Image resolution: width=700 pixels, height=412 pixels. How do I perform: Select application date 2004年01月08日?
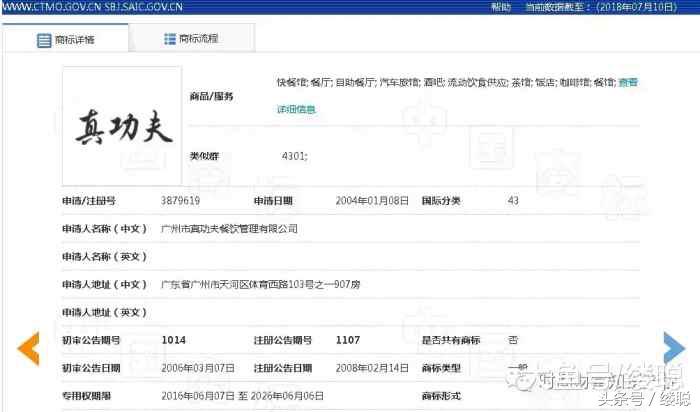(372, 200)
